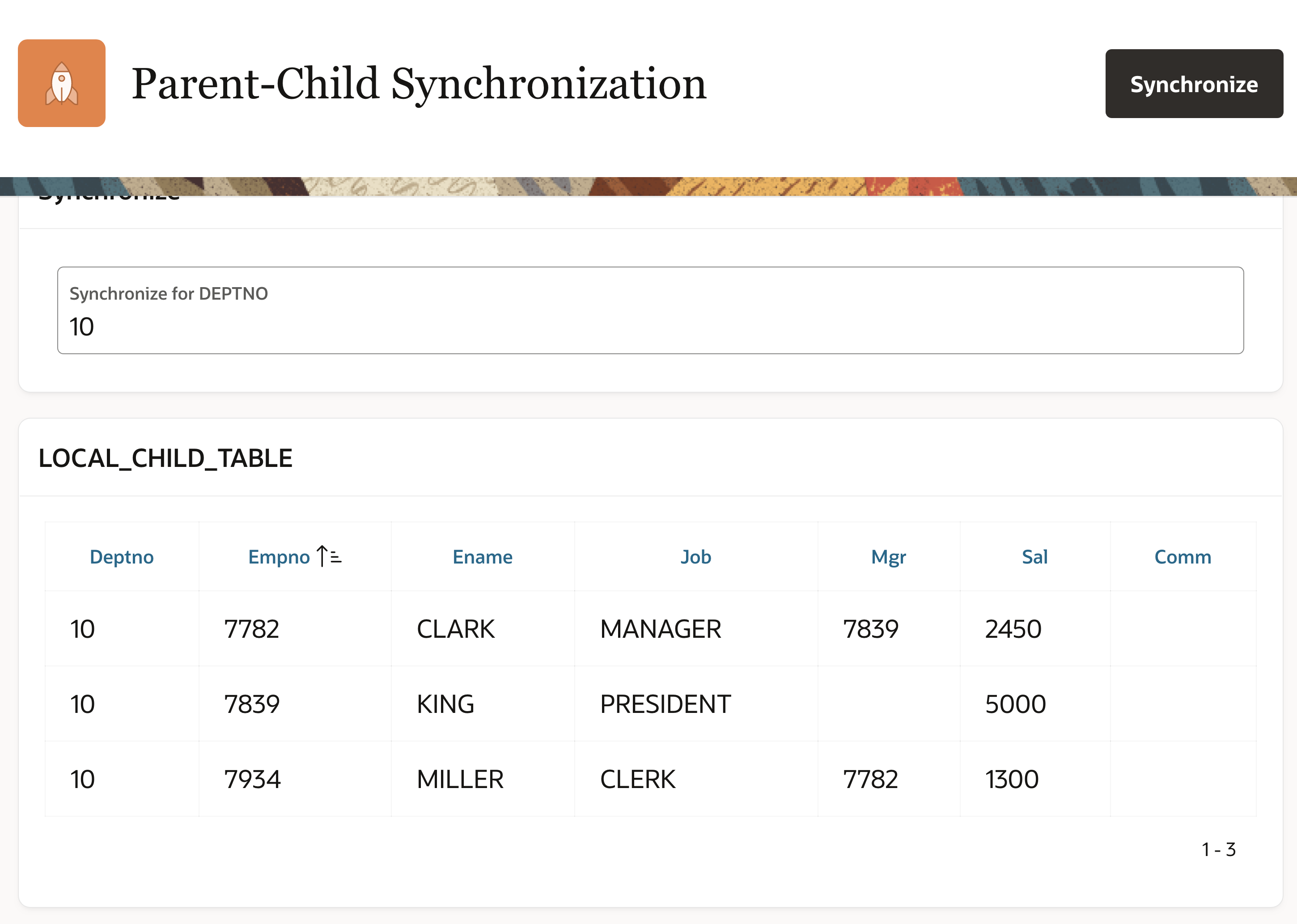Click the rocket app logo icon

61,83
